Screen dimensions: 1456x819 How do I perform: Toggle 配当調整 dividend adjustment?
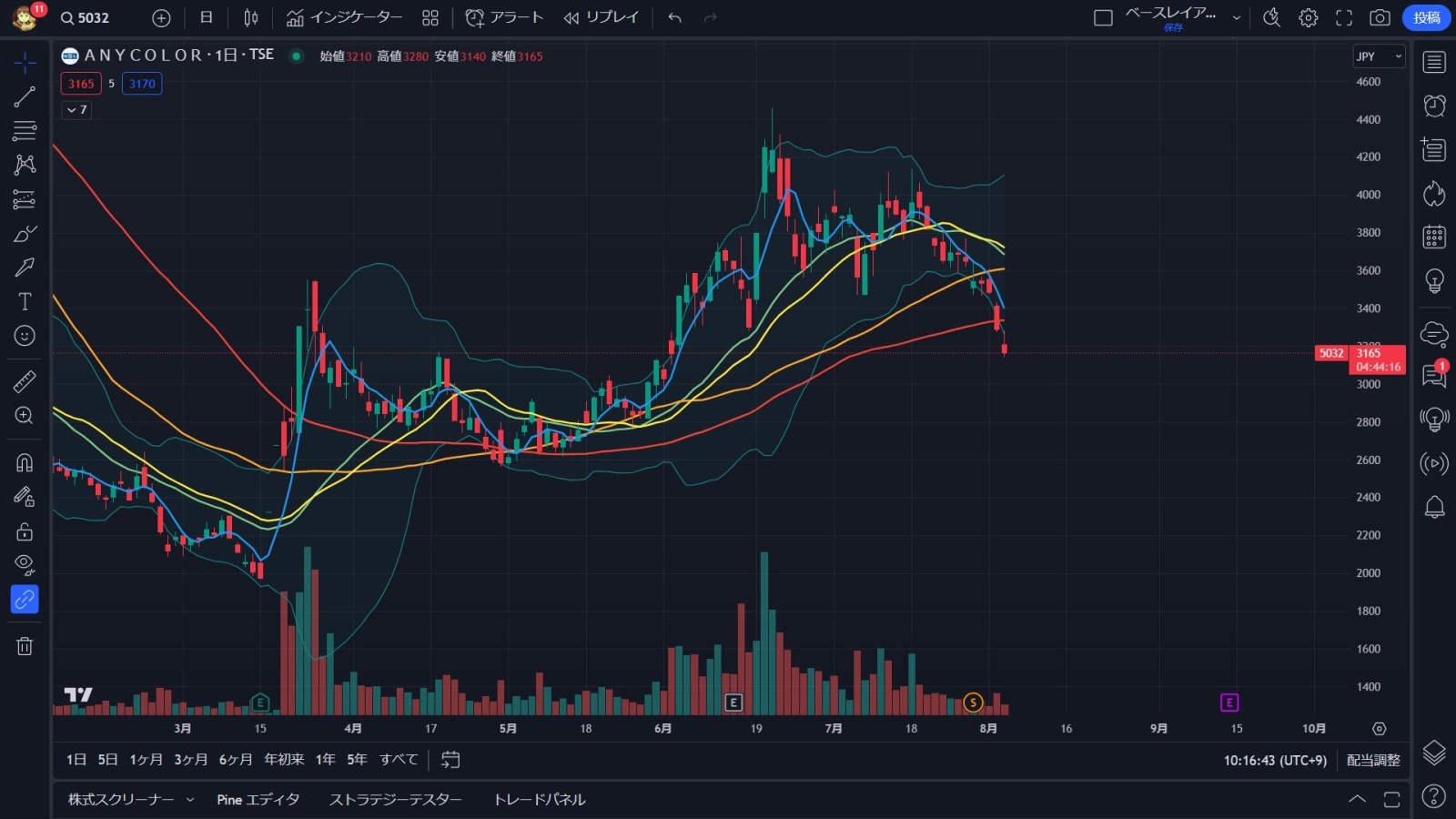pyautogui.click(x=1373, y=760)
